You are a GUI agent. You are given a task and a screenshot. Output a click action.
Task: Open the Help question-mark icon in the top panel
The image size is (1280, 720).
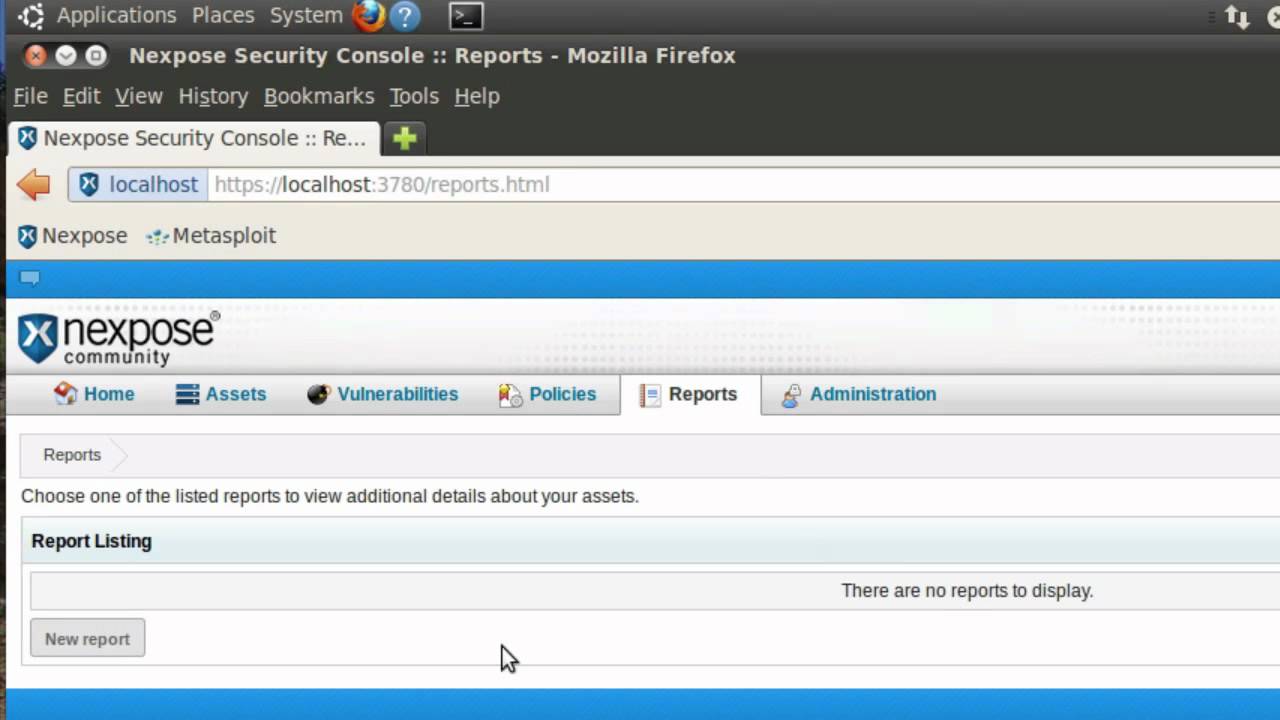coord(404,16)
